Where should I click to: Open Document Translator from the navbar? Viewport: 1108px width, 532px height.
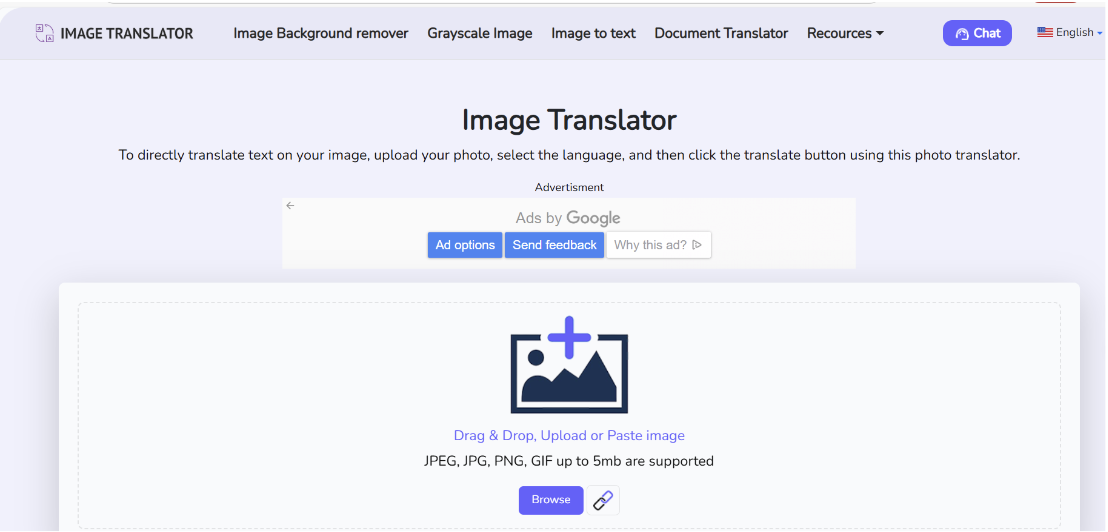[721, 33]
